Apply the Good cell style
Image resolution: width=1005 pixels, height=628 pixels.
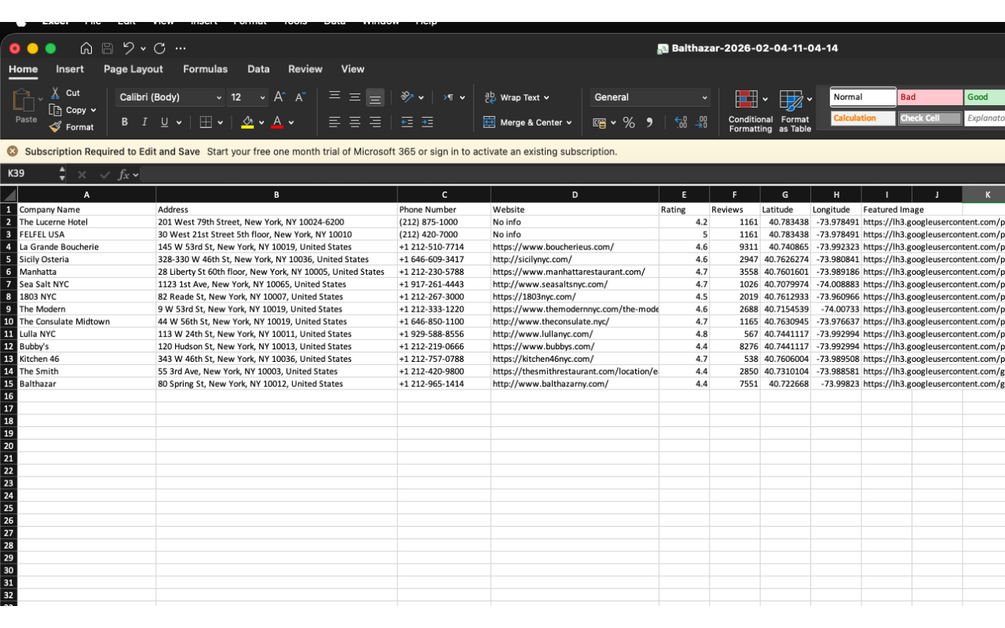pyautogui.click(x=985, y=97)
